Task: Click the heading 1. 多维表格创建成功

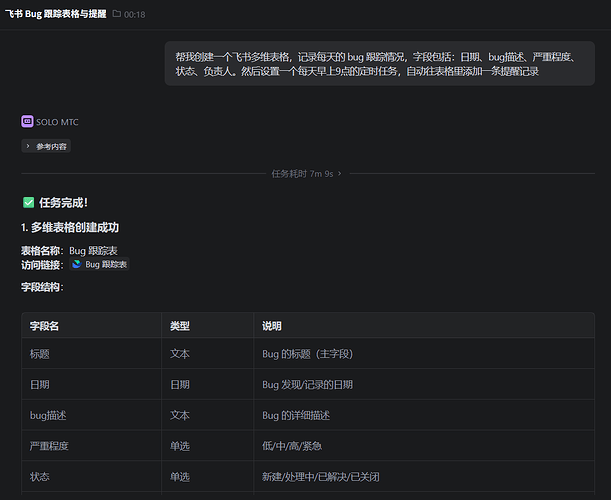Action: [70, 227]
